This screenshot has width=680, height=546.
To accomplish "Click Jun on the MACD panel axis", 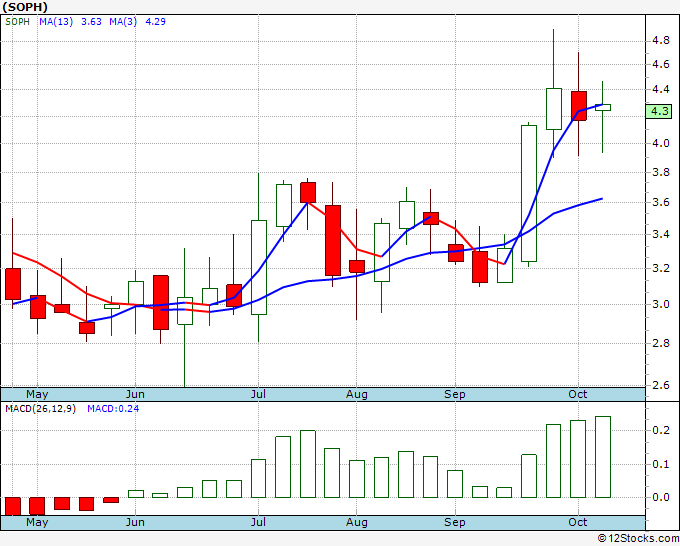I will pyautogui.click(x=135, y=523).
